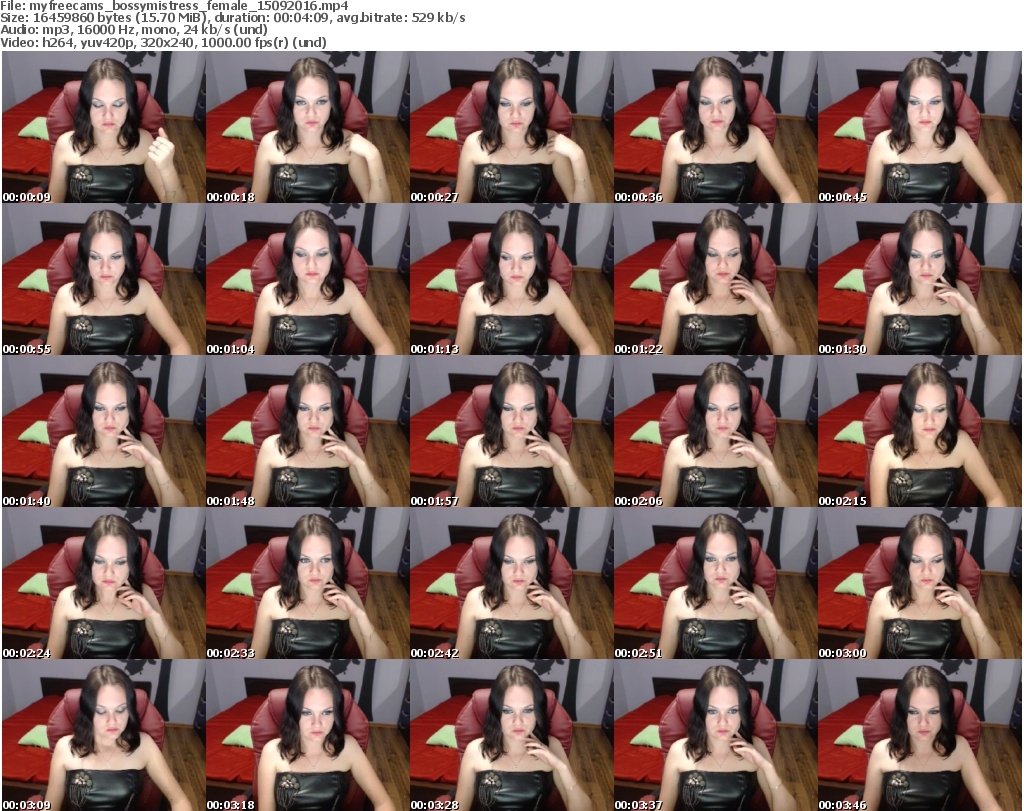This screenshot has width=1024, height=811.
Task: Open the frame at 00:01:22
Action: point(715,279)
